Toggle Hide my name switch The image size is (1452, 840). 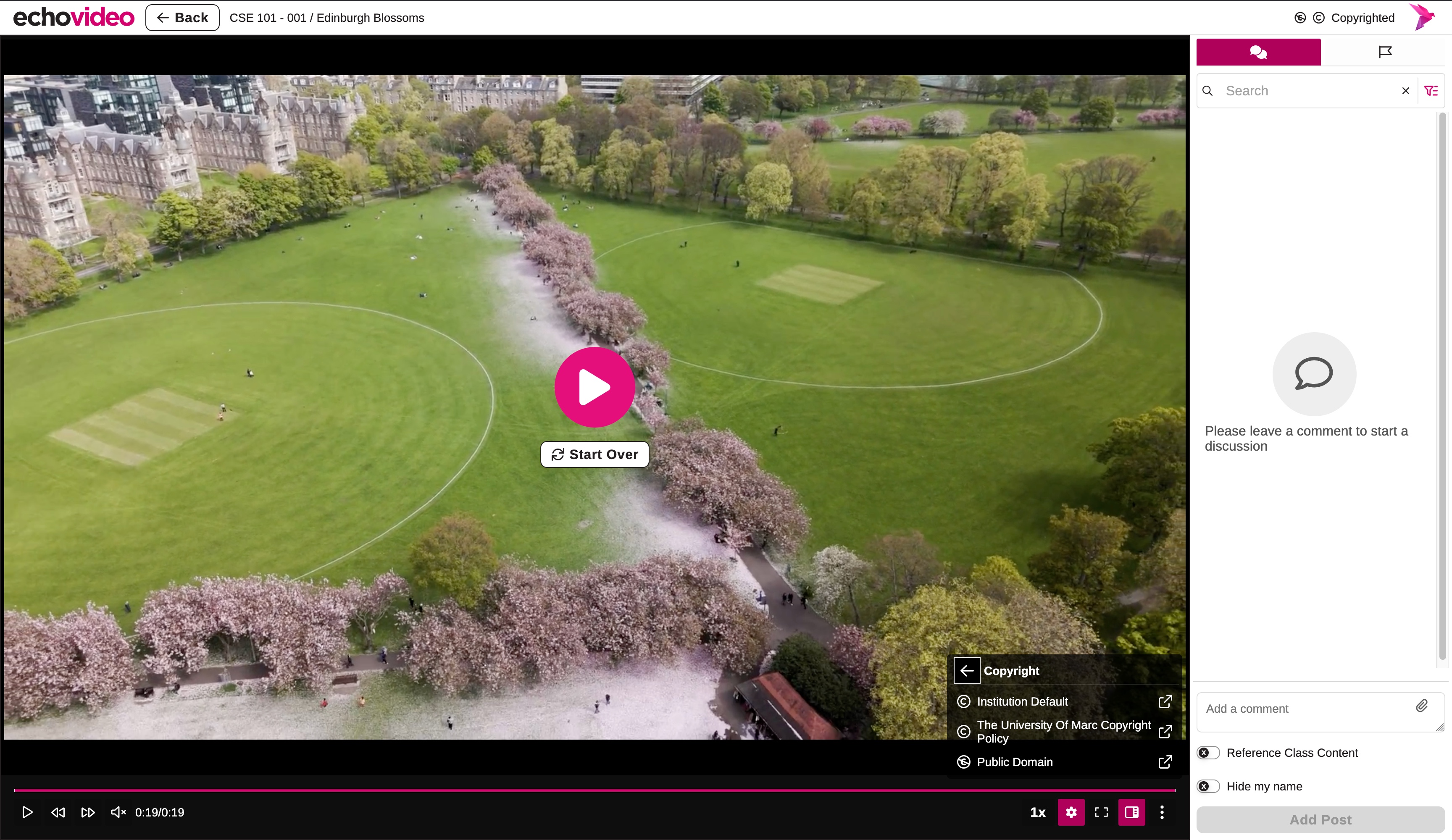1209,786
